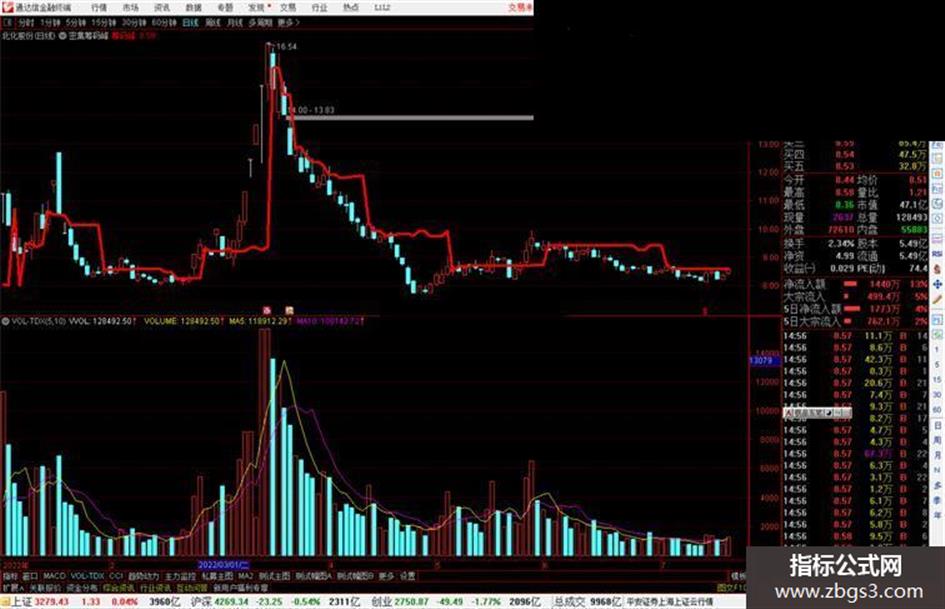Open the 数据 menu
This screenshot has height=609, width=945.
(x=193, y=7)
